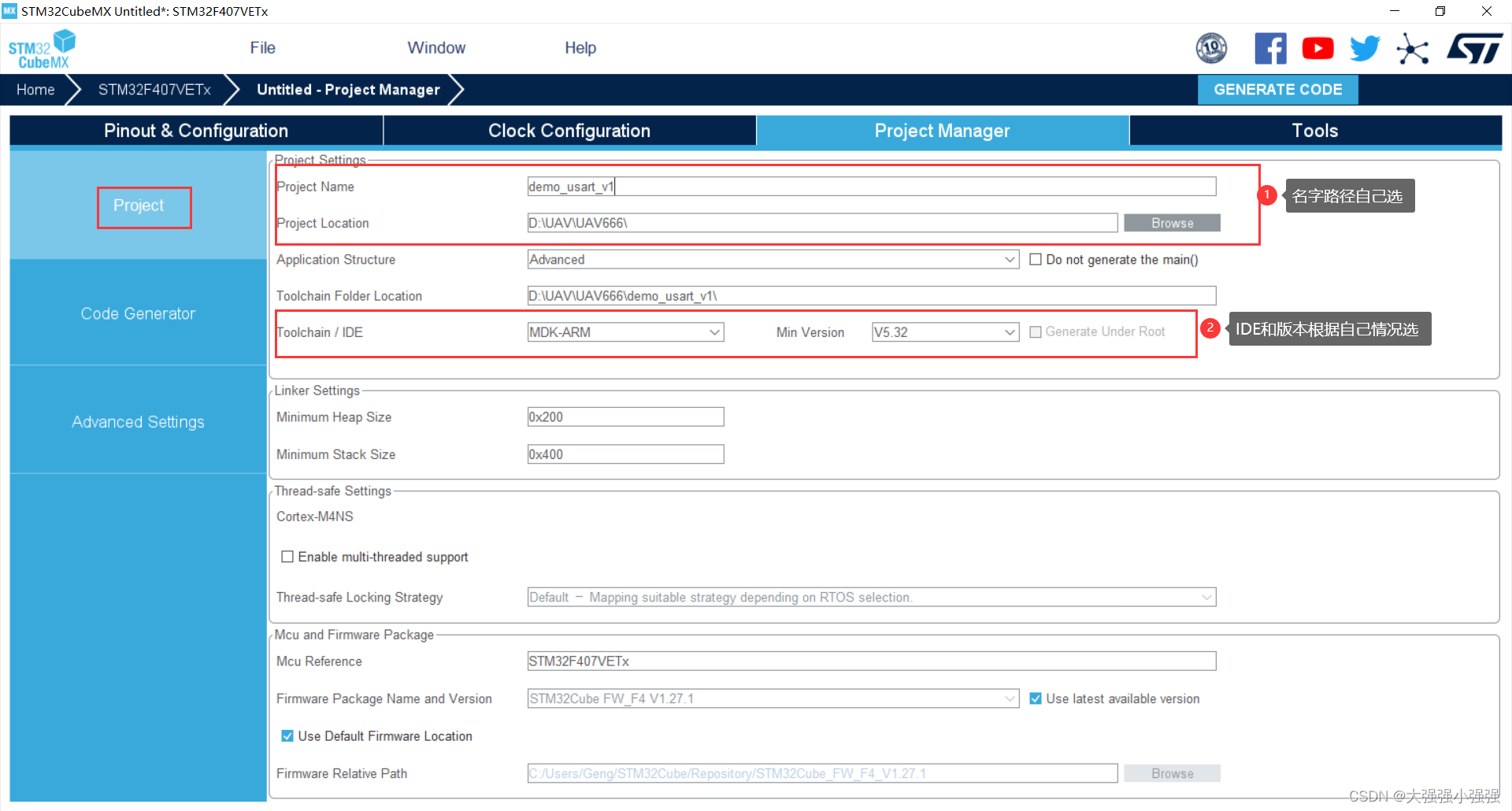Click the Linker Settings group title

click(317, 391)
